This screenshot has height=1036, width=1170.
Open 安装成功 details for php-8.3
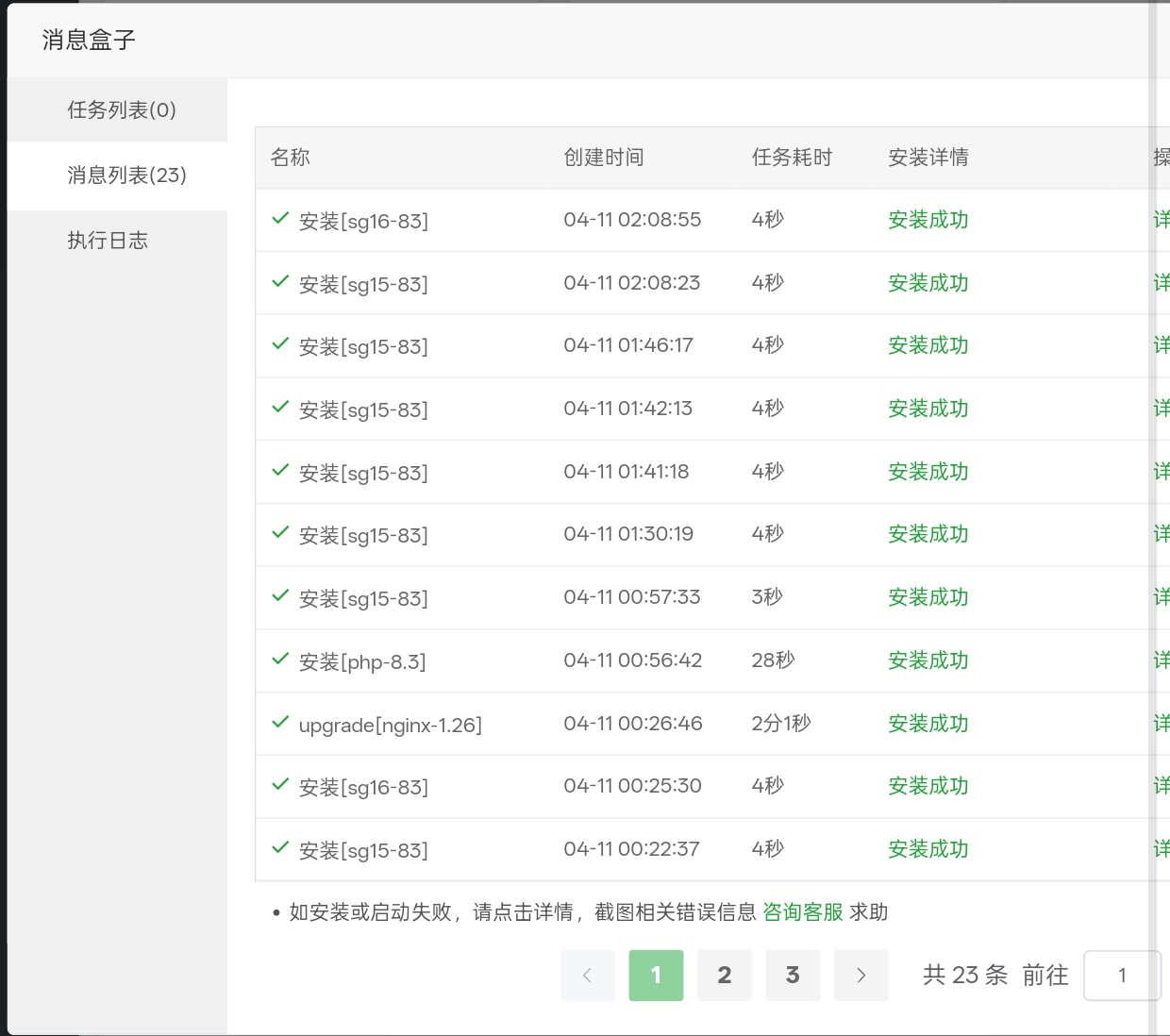click(x=928, y=660)
